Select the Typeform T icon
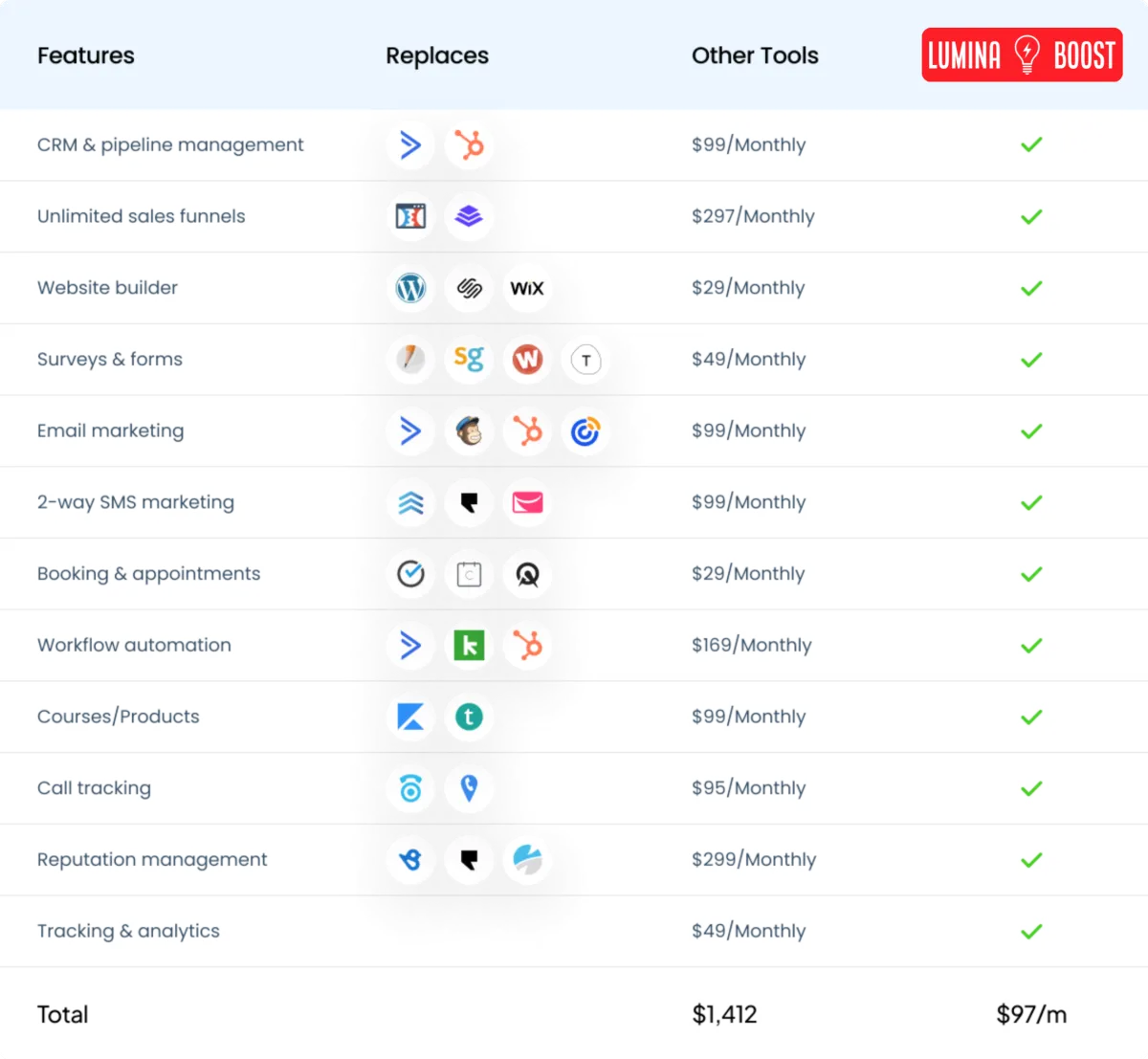This screenshot has width=1148, height=1059. [585, 360]
